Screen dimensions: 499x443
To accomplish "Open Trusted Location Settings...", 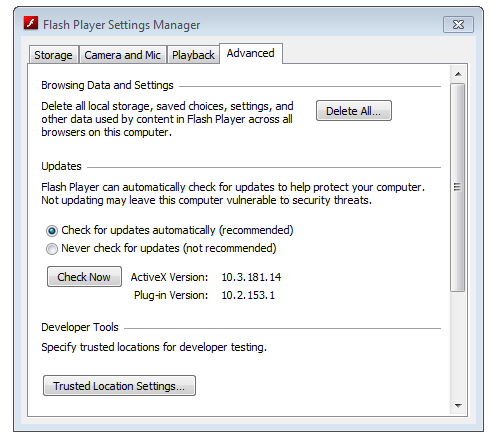I will point(119,386).
